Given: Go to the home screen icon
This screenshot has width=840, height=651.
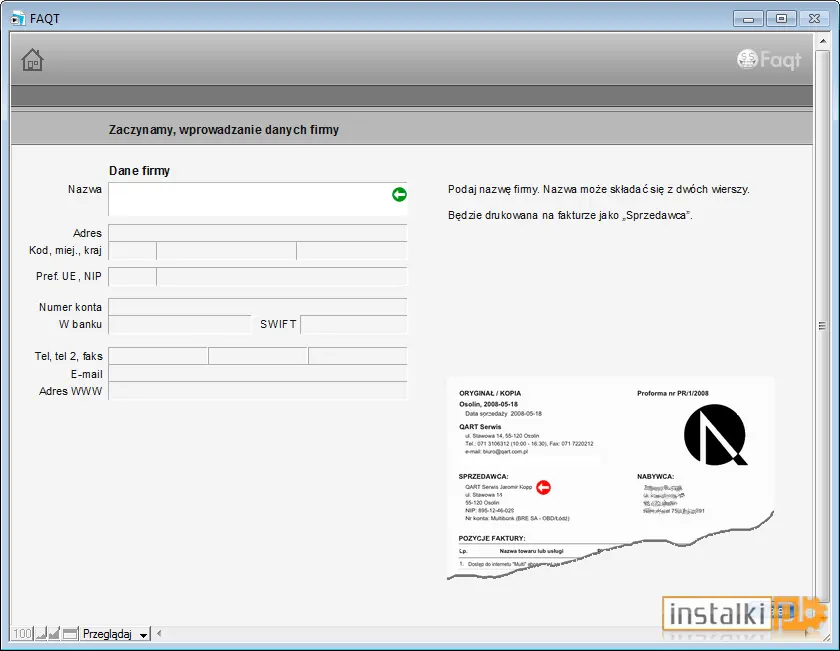Looking at the screenshot, I should (32, 60).
